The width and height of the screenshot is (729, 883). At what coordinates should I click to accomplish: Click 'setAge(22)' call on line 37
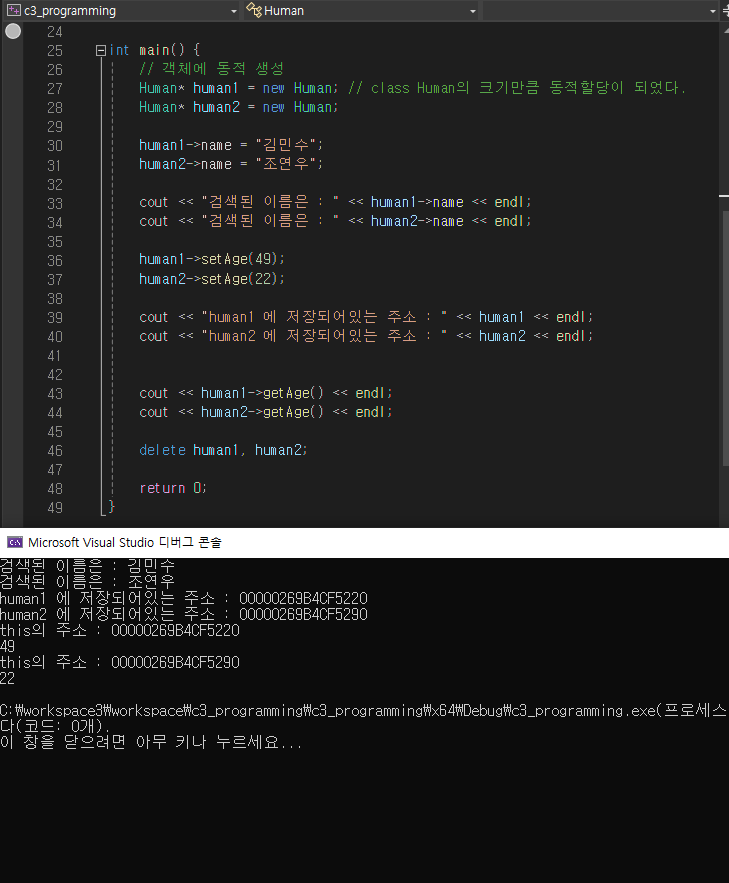point(240,279)
